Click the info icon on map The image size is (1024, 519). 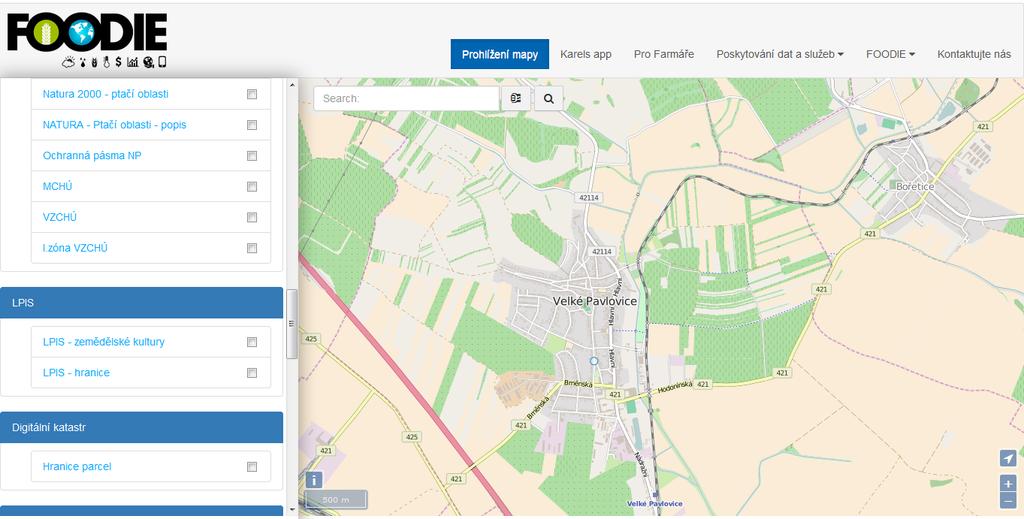[x=313, y=480]
